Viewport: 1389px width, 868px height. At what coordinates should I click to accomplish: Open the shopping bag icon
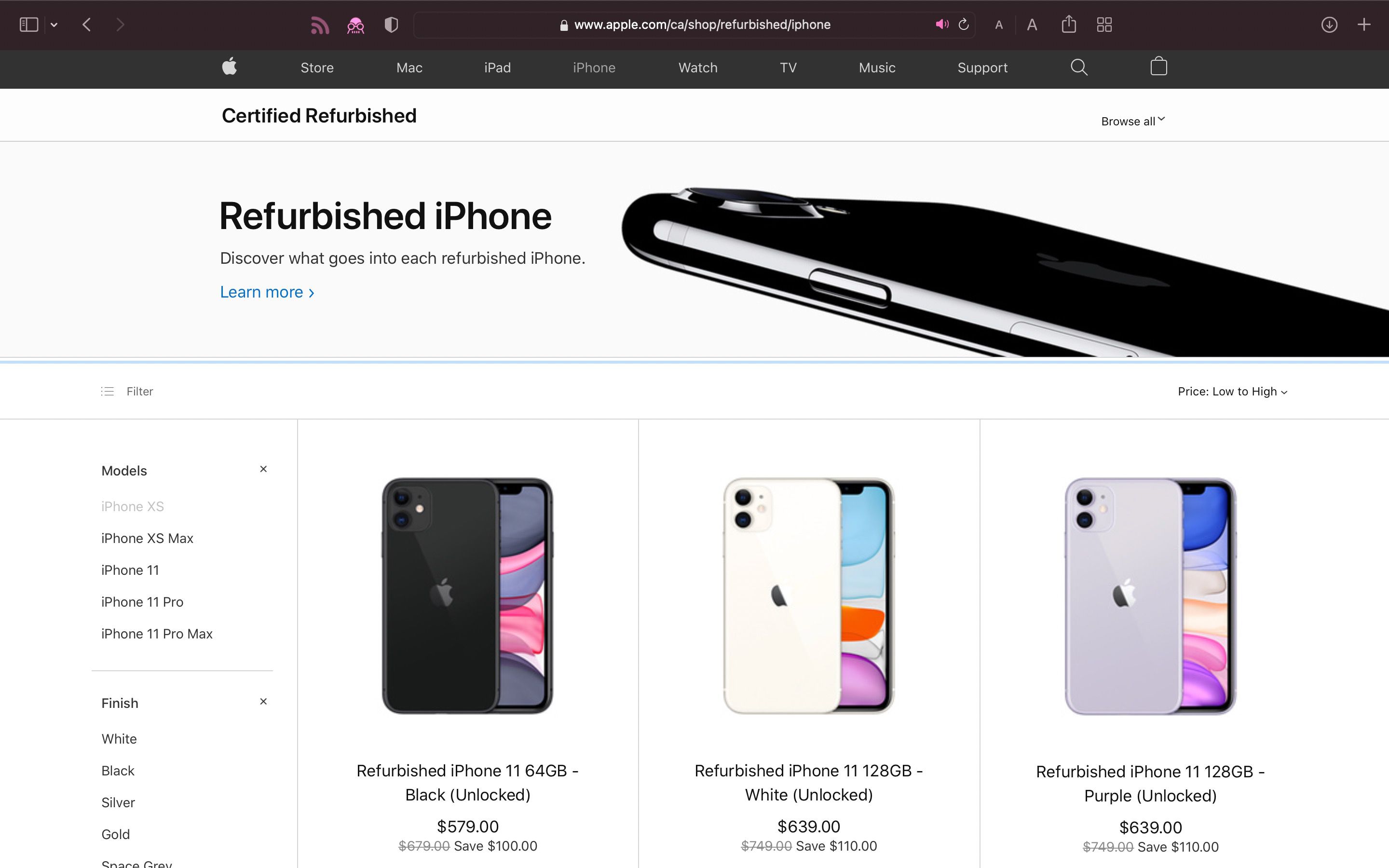pos(1158,67)
